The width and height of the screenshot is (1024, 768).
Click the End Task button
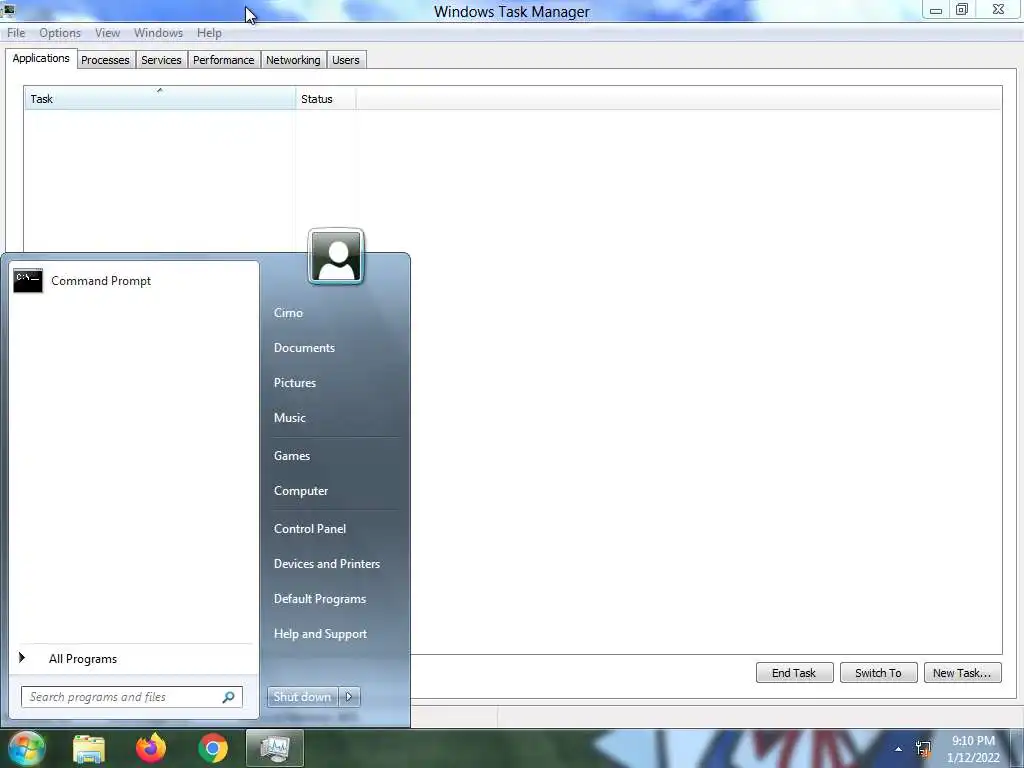[x=794, y=673]
